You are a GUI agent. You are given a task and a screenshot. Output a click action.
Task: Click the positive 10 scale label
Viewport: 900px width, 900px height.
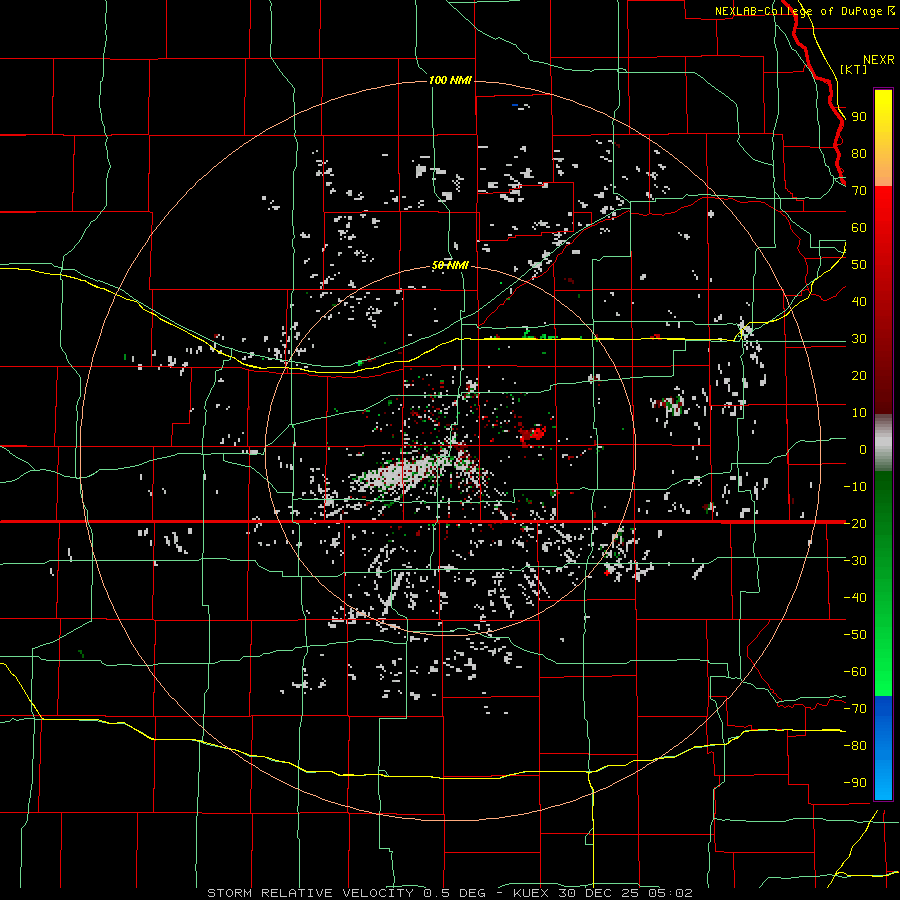859,413
